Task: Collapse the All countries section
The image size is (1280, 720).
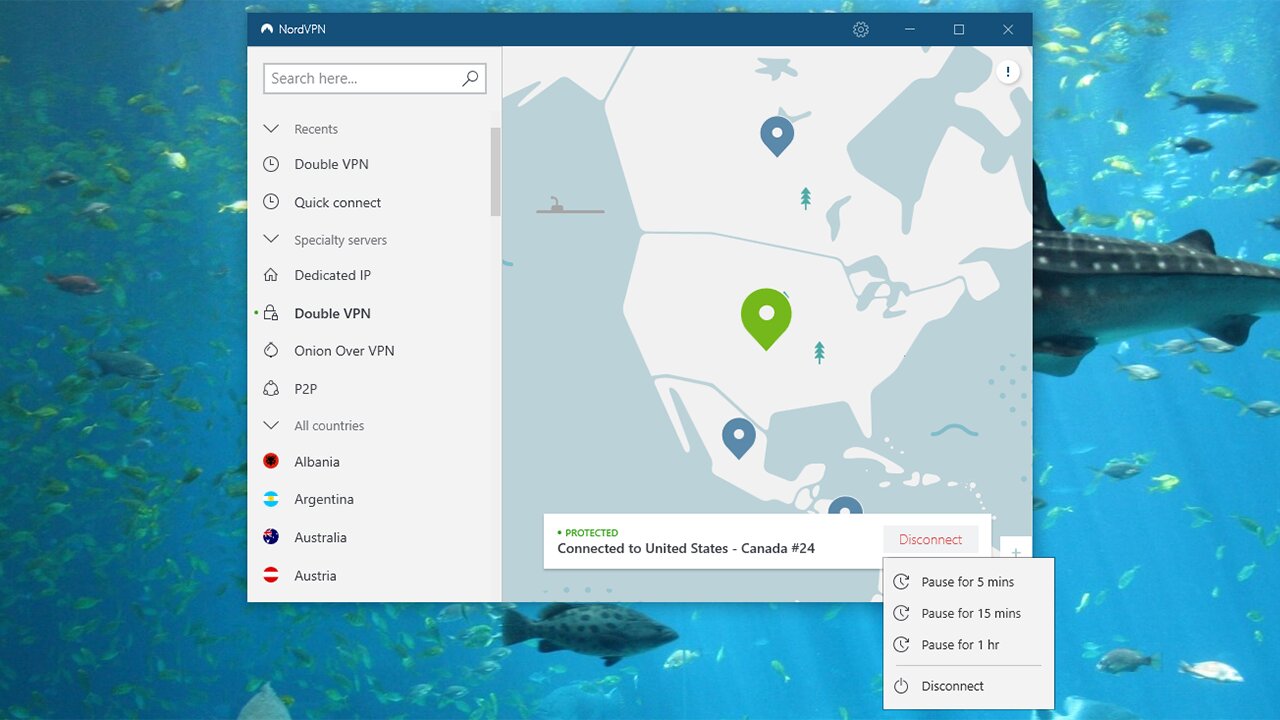Action: click(270, 426)
